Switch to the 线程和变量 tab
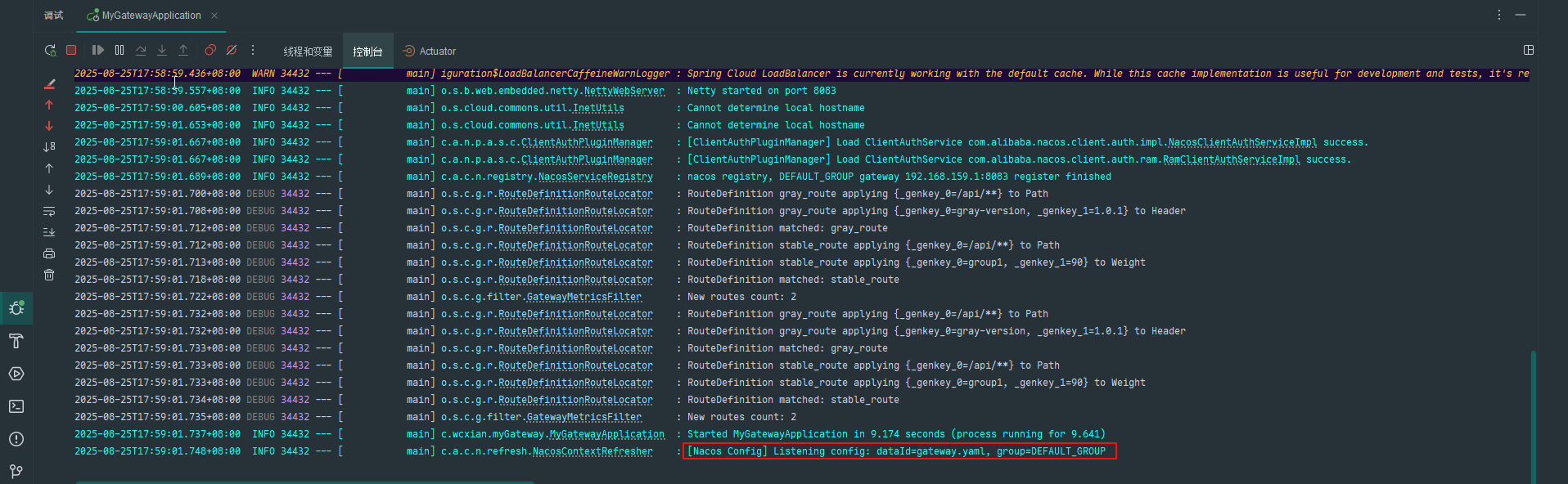Image resolution: width=1568 pixels, height=484 pixels. 308,52
